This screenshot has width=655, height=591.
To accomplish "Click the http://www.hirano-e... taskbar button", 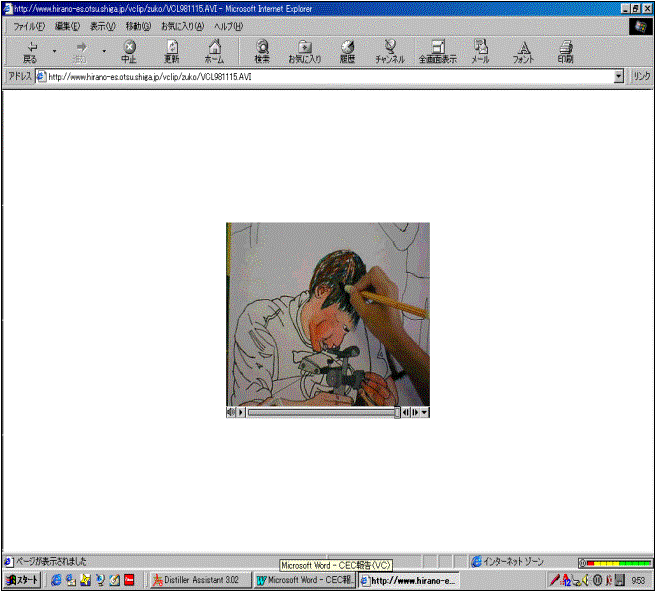I will click(409, 581).
